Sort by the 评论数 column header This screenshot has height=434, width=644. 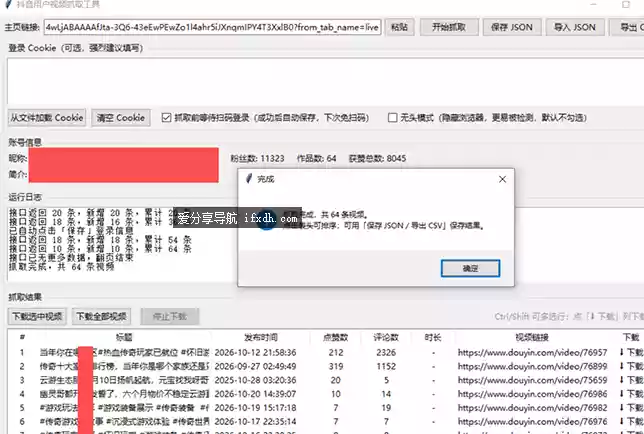click(386, 338)
